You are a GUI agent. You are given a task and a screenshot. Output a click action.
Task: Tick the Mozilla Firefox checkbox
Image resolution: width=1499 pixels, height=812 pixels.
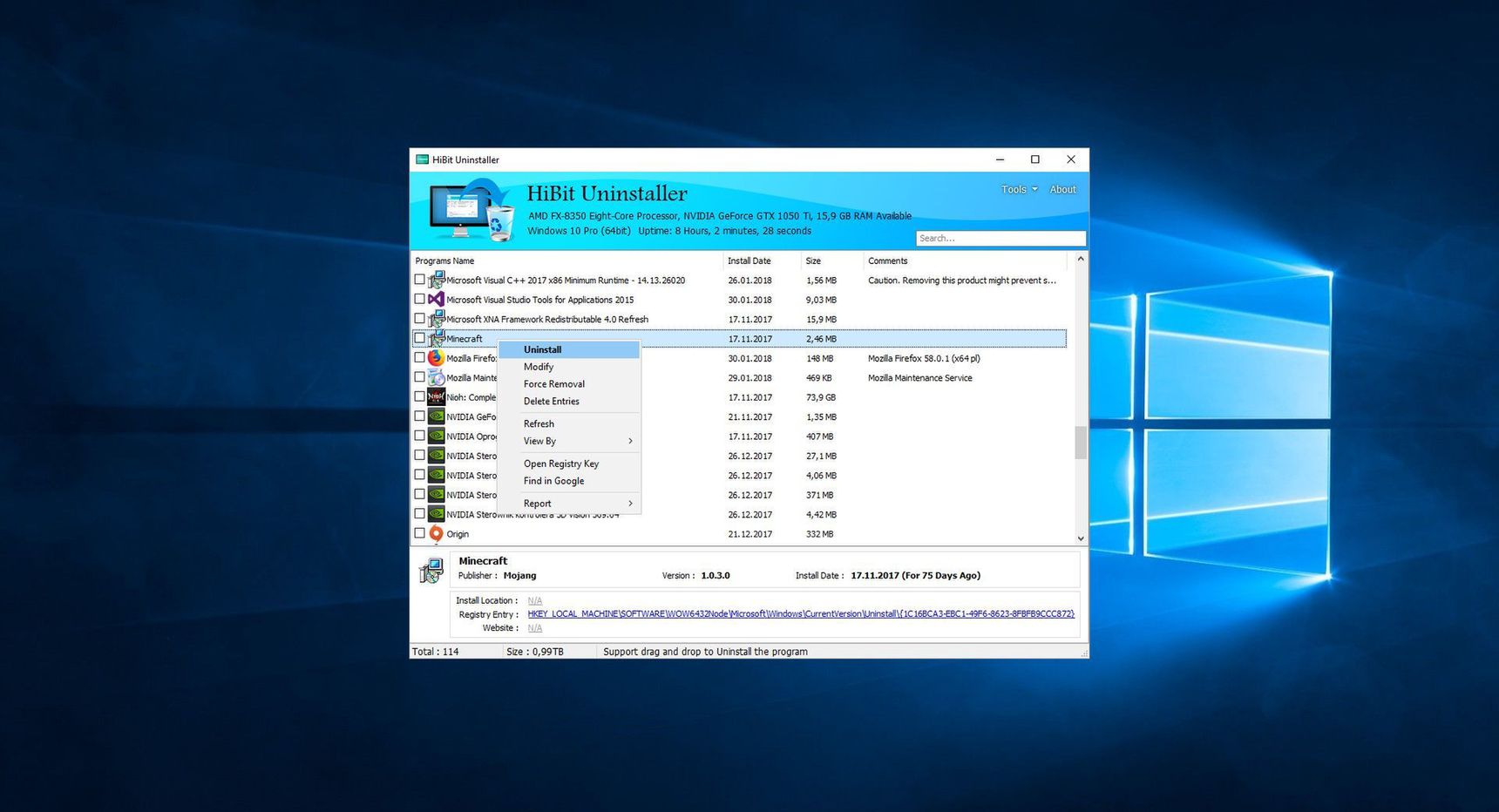(x=419, y=357)
